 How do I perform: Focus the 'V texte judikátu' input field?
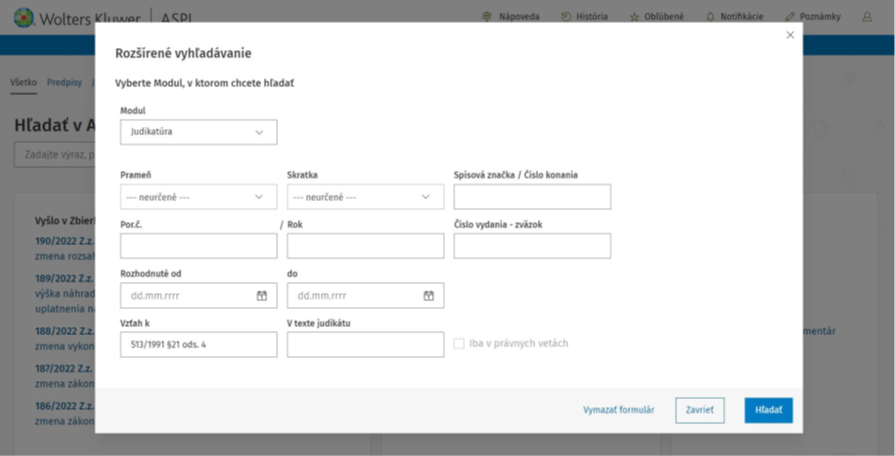click(365, 345)
